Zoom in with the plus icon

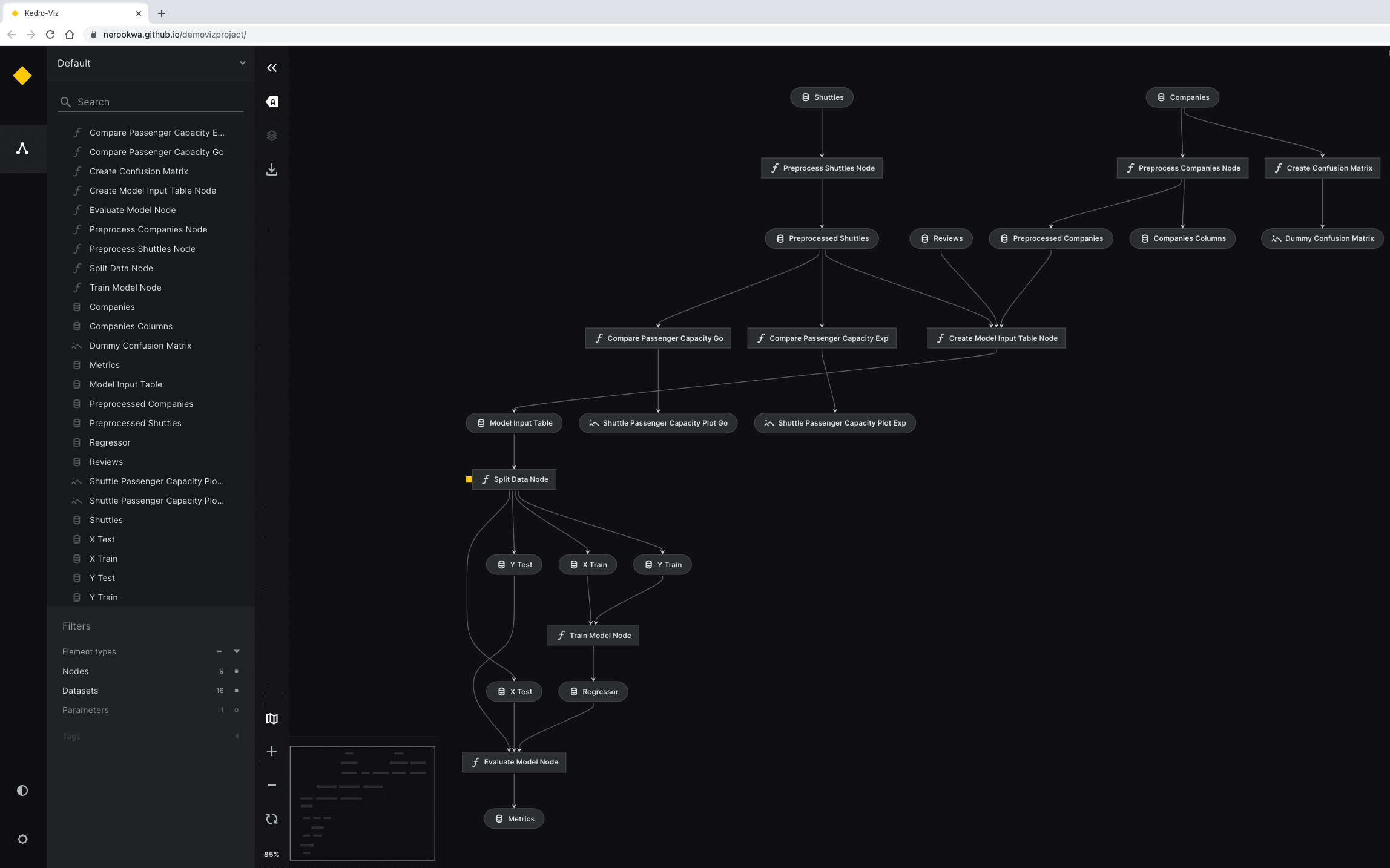[x=272, y=751]
